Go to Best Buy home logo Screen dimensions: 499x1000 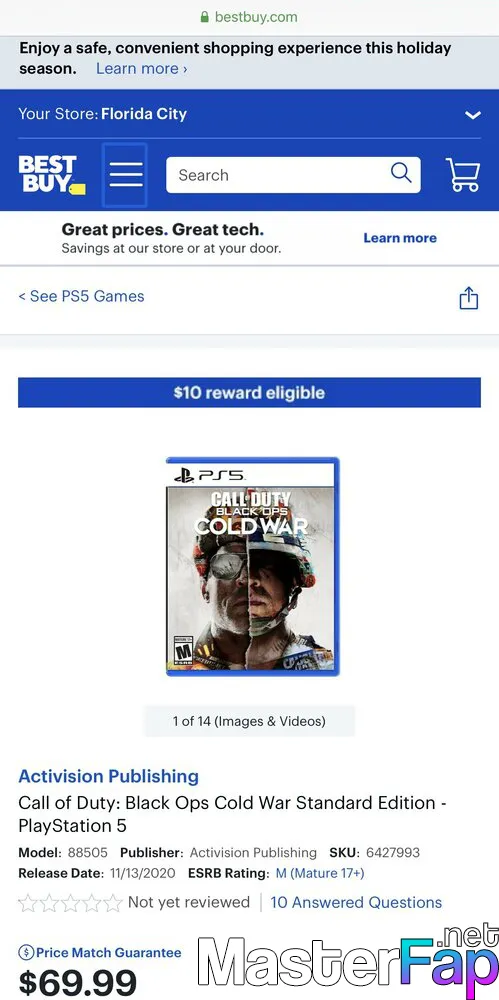(51, 175)
